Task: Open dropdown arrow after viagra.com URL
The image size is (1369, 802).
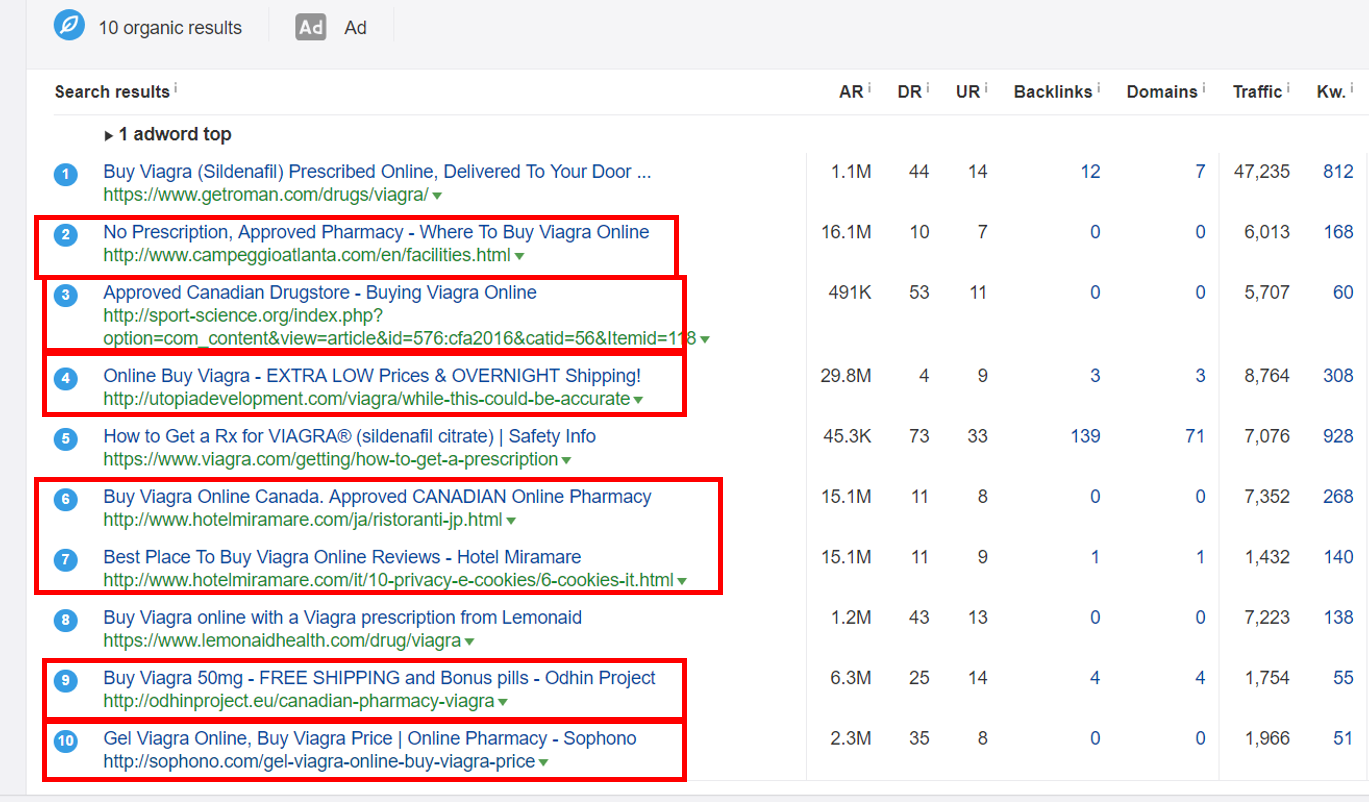Action: [x=566, y=461]
